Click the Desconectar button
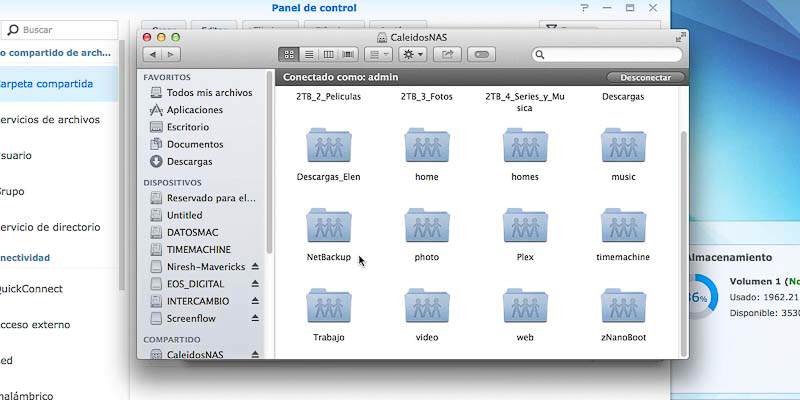 646,78
